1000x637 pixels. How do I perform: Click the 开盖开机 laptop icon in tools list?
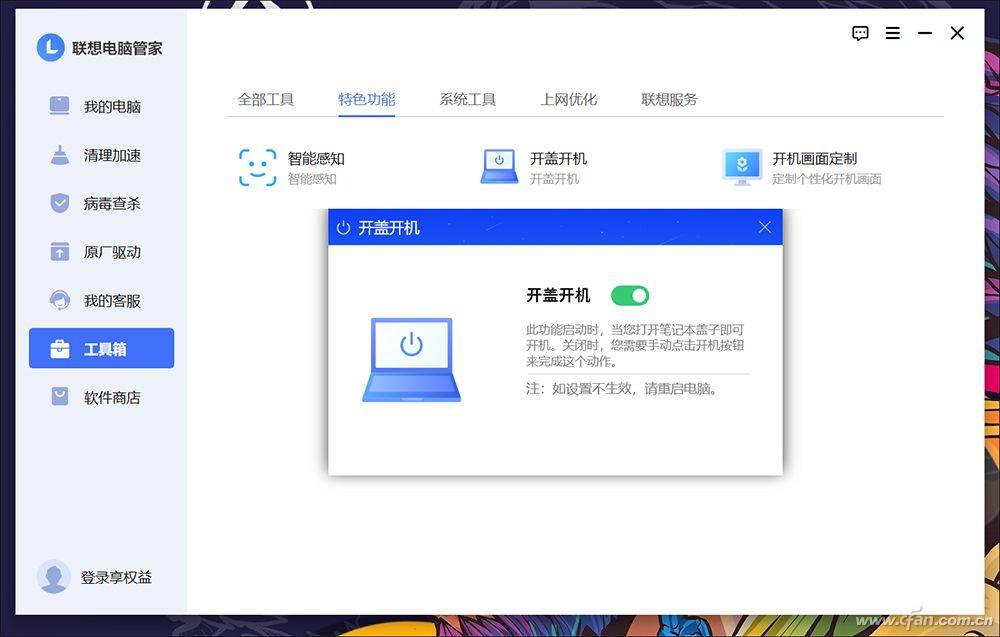coord(499,167)
